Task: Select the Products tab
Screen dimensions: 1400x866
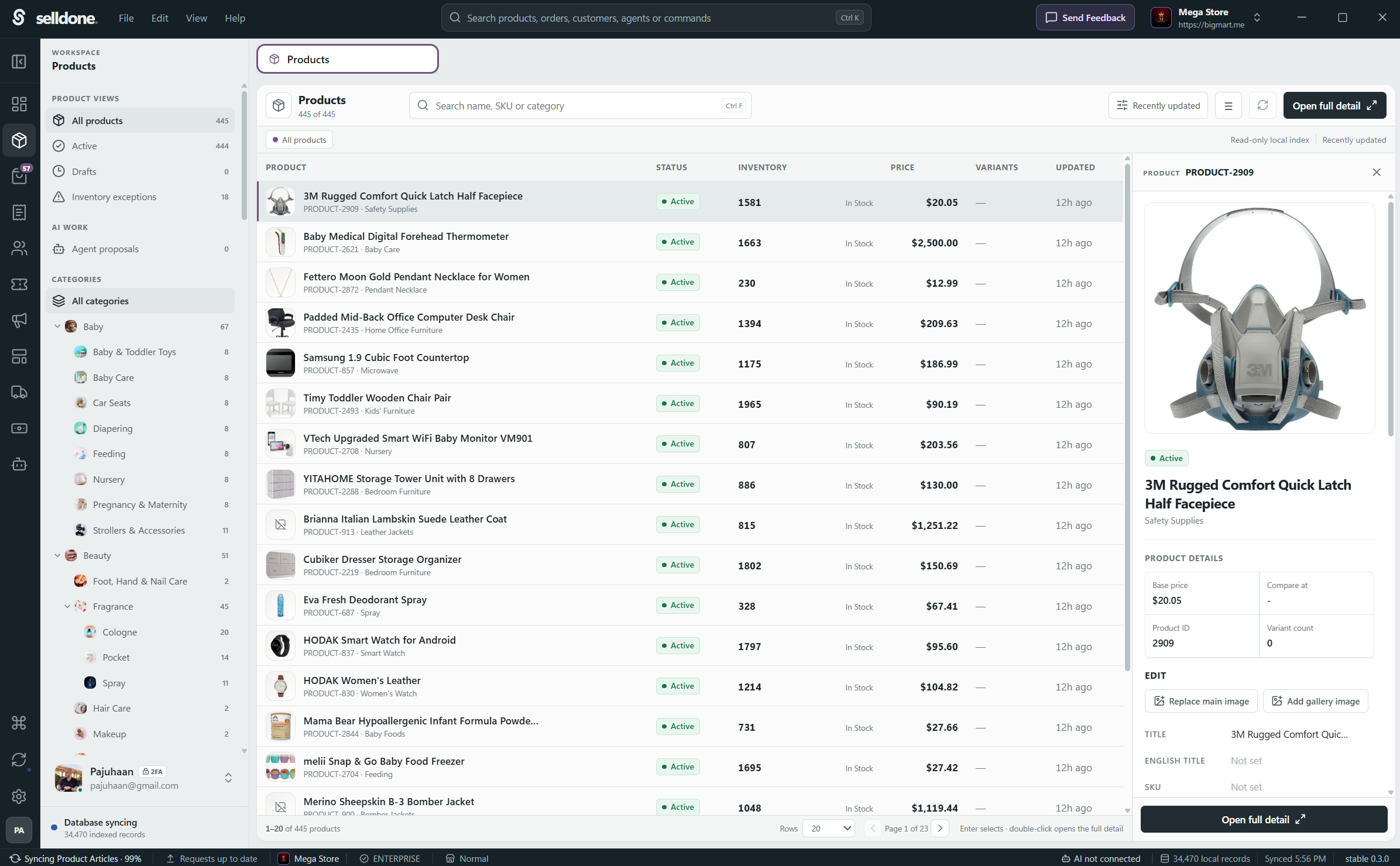Action: coord(348,59)
